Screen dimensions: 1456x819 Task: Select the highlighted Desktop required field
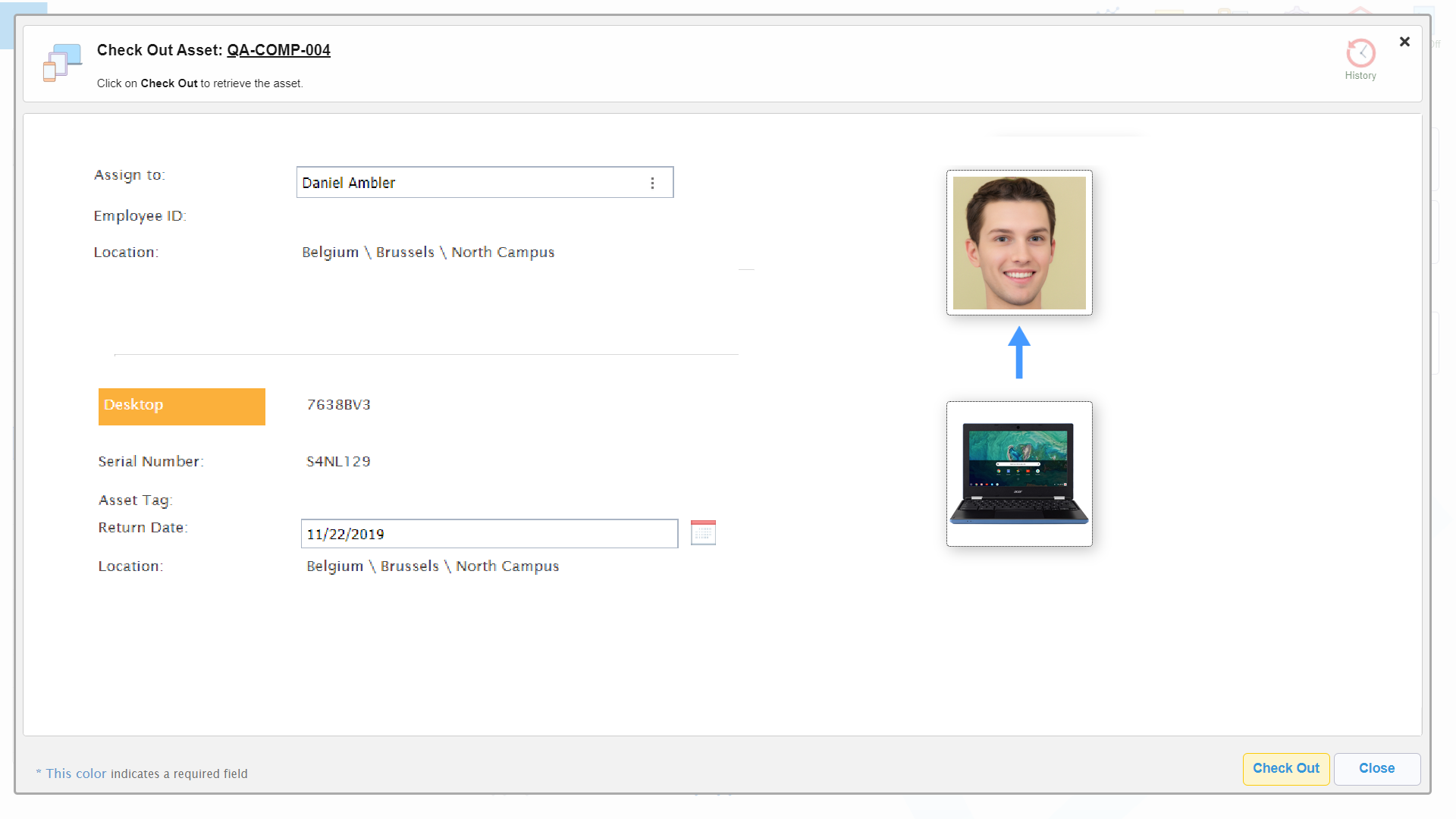pos(181,406)
